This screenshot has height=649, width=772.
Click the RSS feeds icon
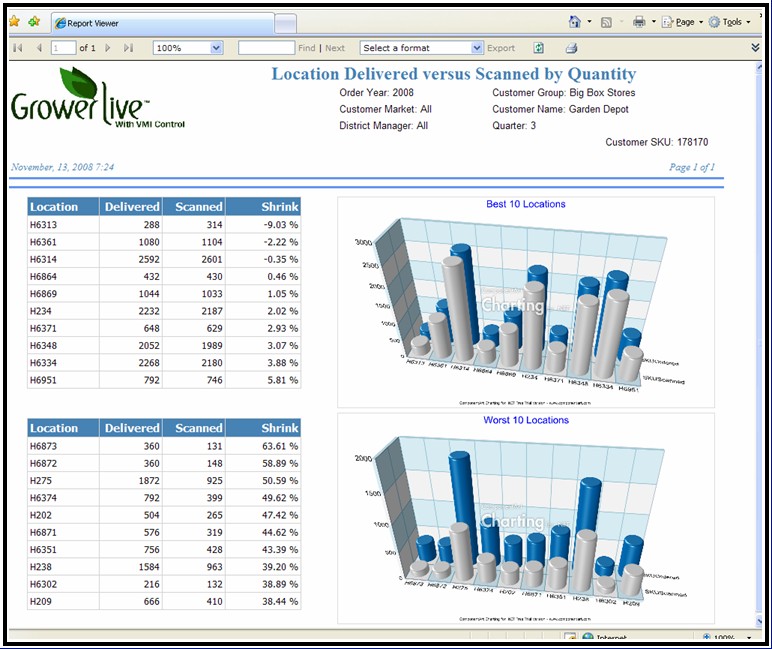coord(607,21)
